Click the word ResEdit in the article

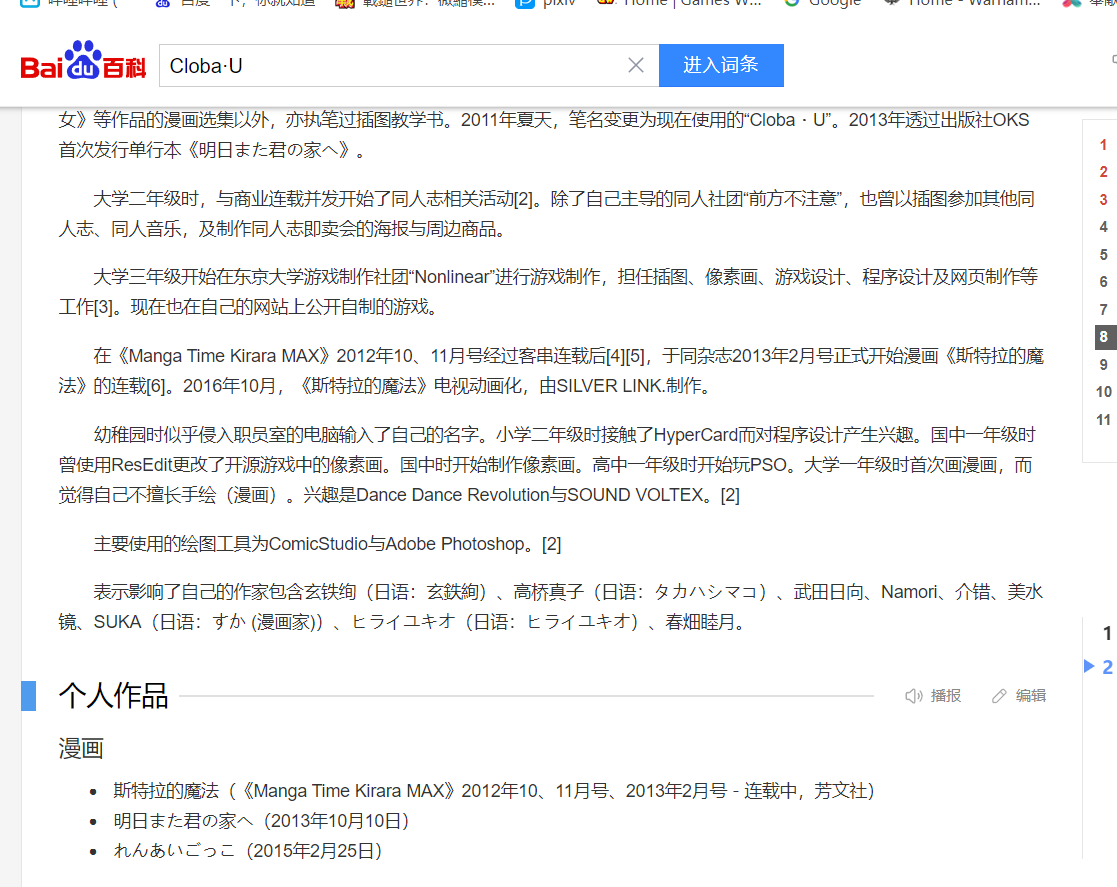142,465
